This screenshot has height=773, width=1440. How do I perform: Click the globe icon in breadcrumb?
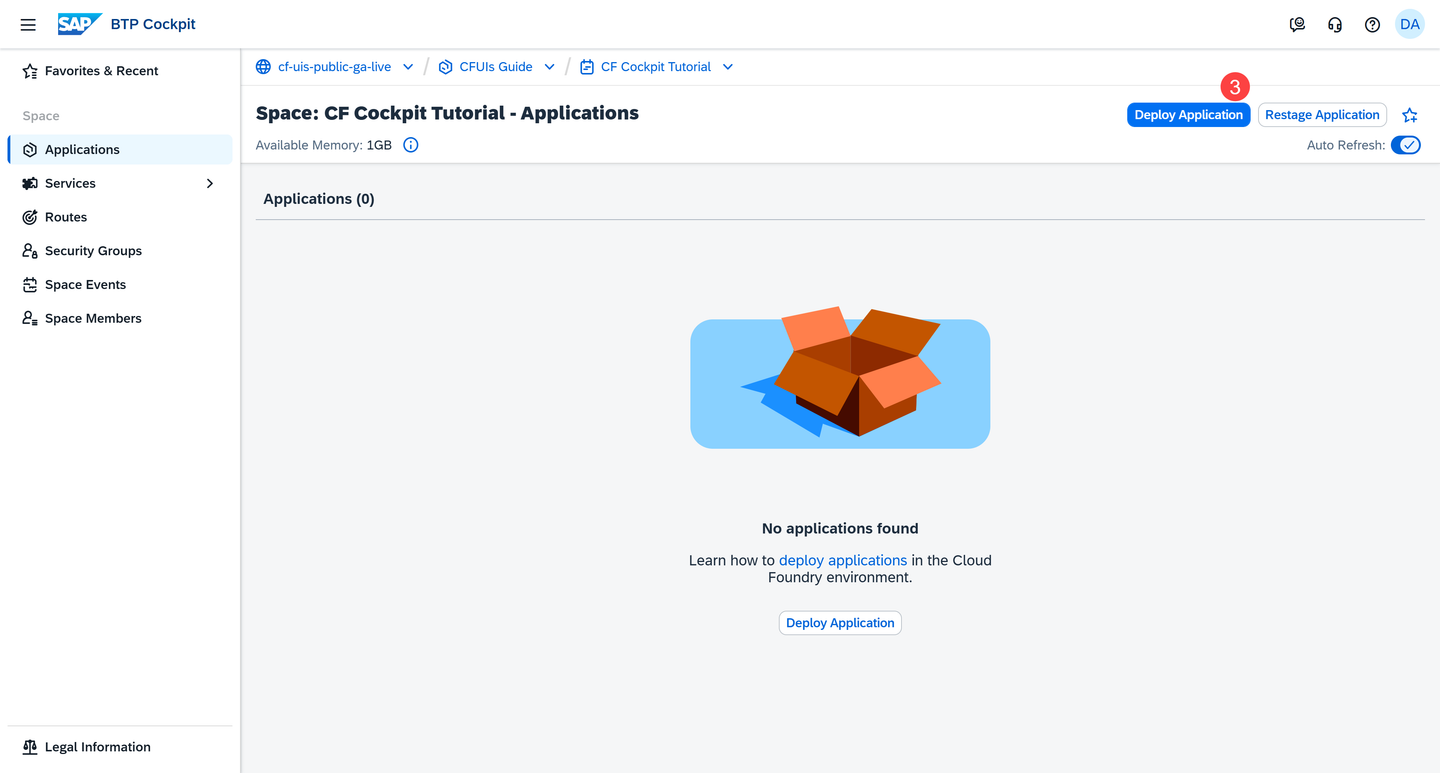(x=263, y=67)
